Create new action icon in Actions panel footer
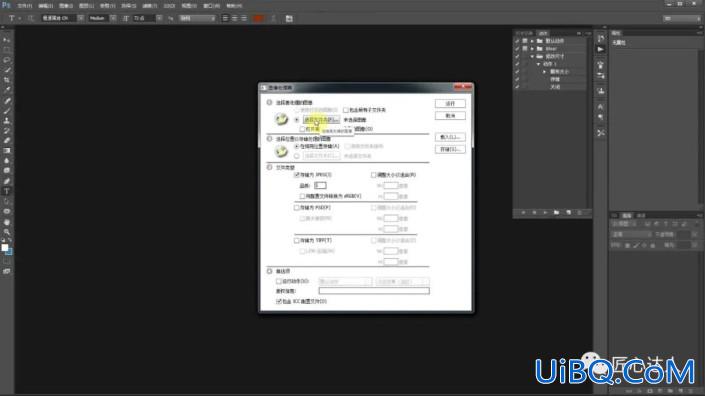The image size is (705, 396). click(x=568, y=212)
